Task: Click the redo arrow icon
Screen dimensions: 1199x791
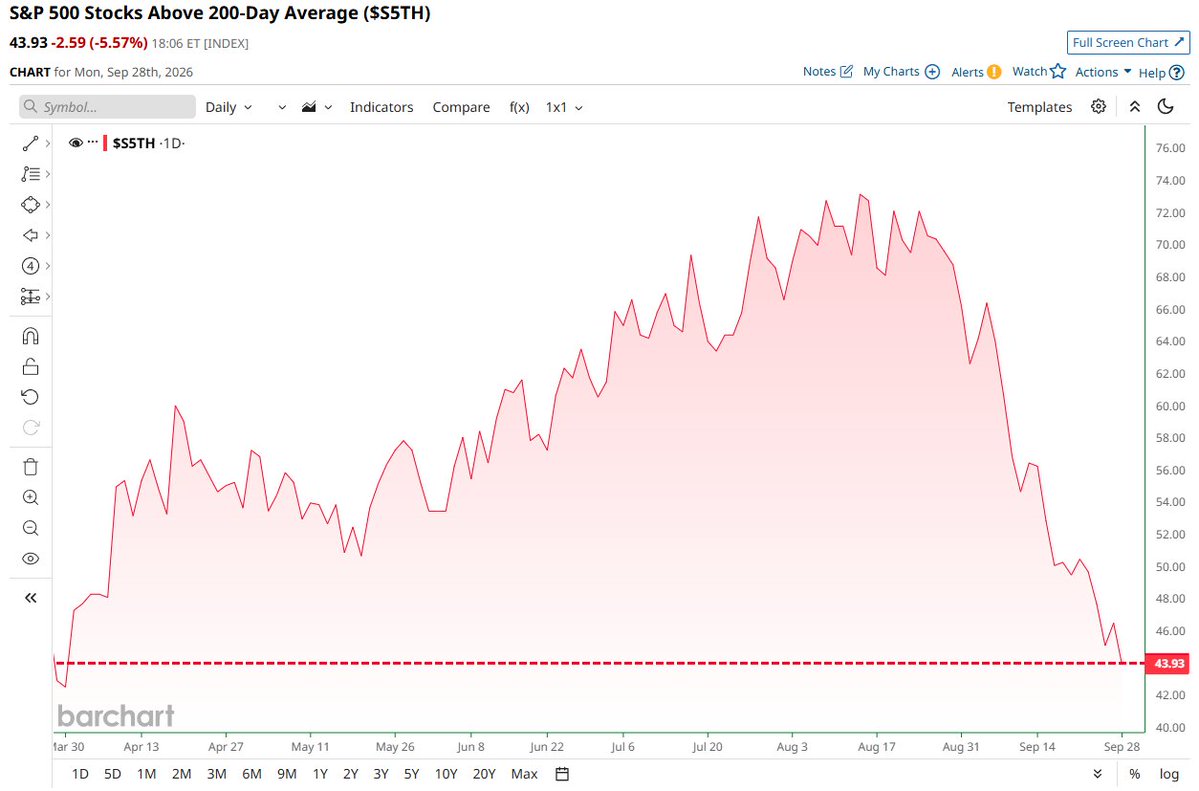Action: 30,427
